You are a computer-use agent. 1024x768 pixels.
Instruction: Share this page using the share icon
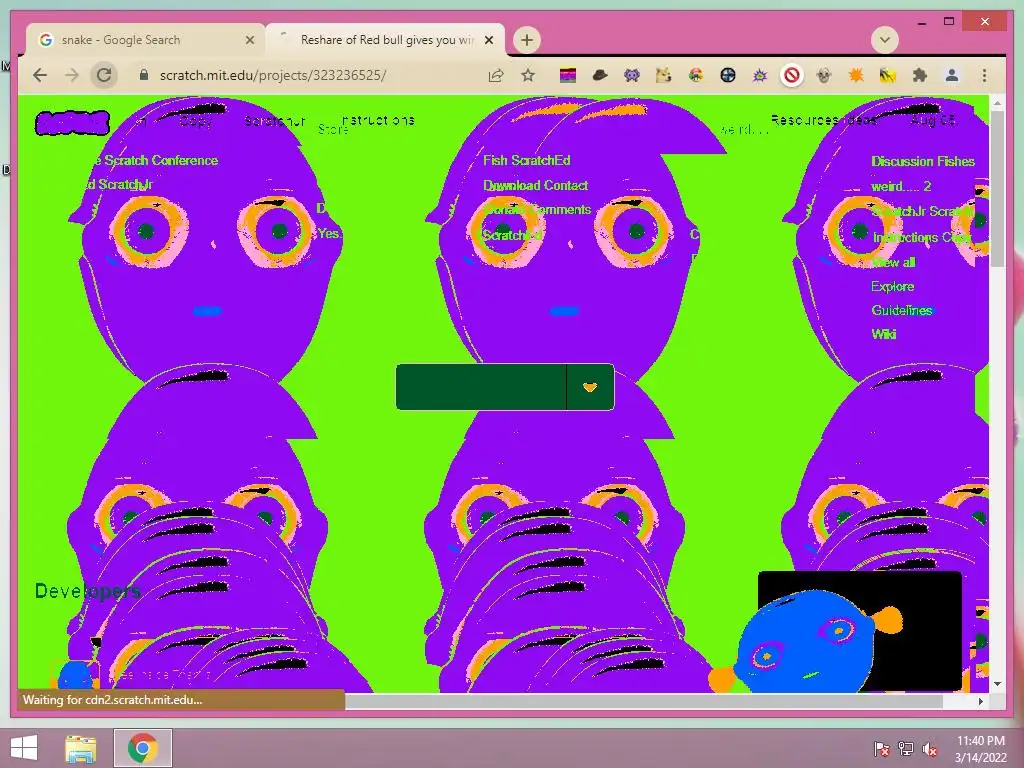[x=496, y=76]
